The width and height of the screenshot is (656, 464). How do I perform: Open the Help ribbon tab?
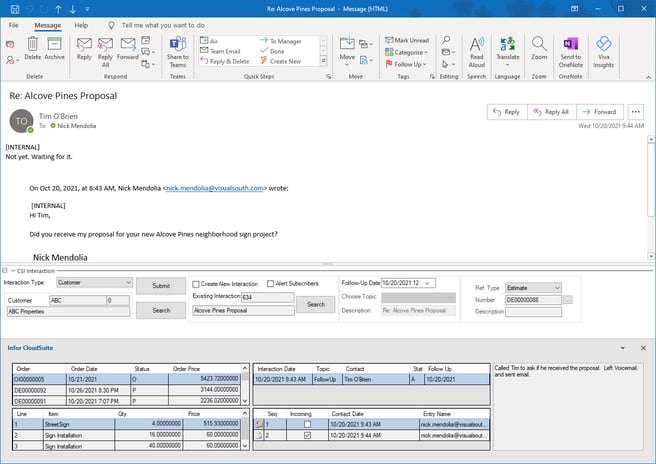pos(81,24)
